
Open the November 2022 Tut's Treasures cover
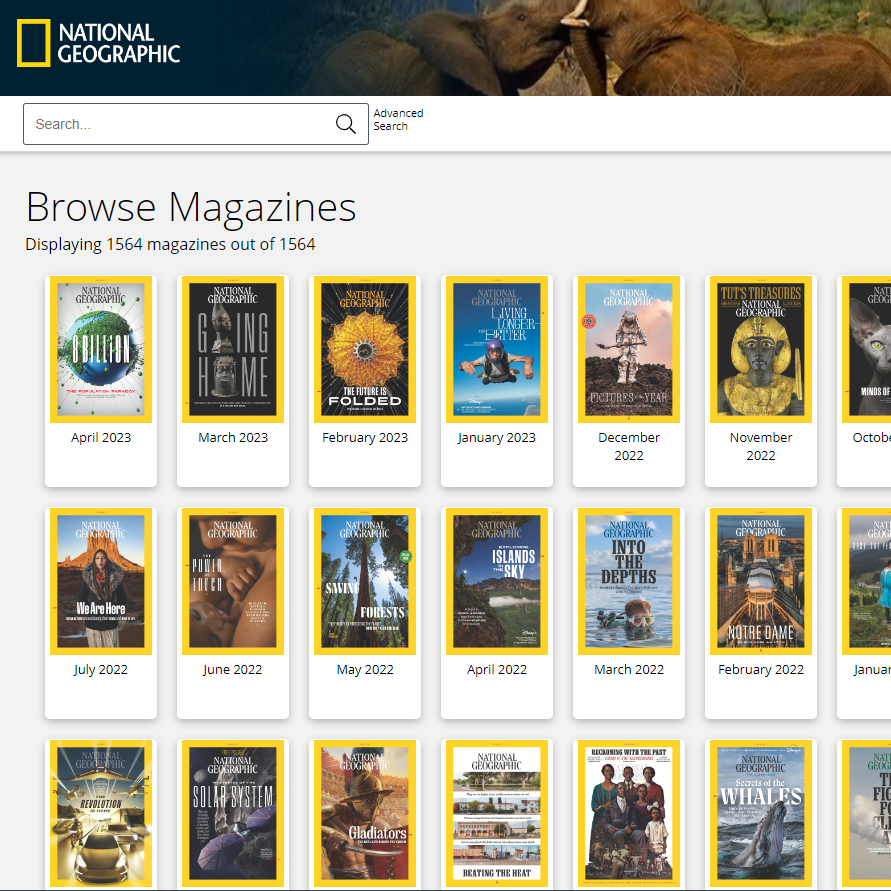click(x=760, y=349)
